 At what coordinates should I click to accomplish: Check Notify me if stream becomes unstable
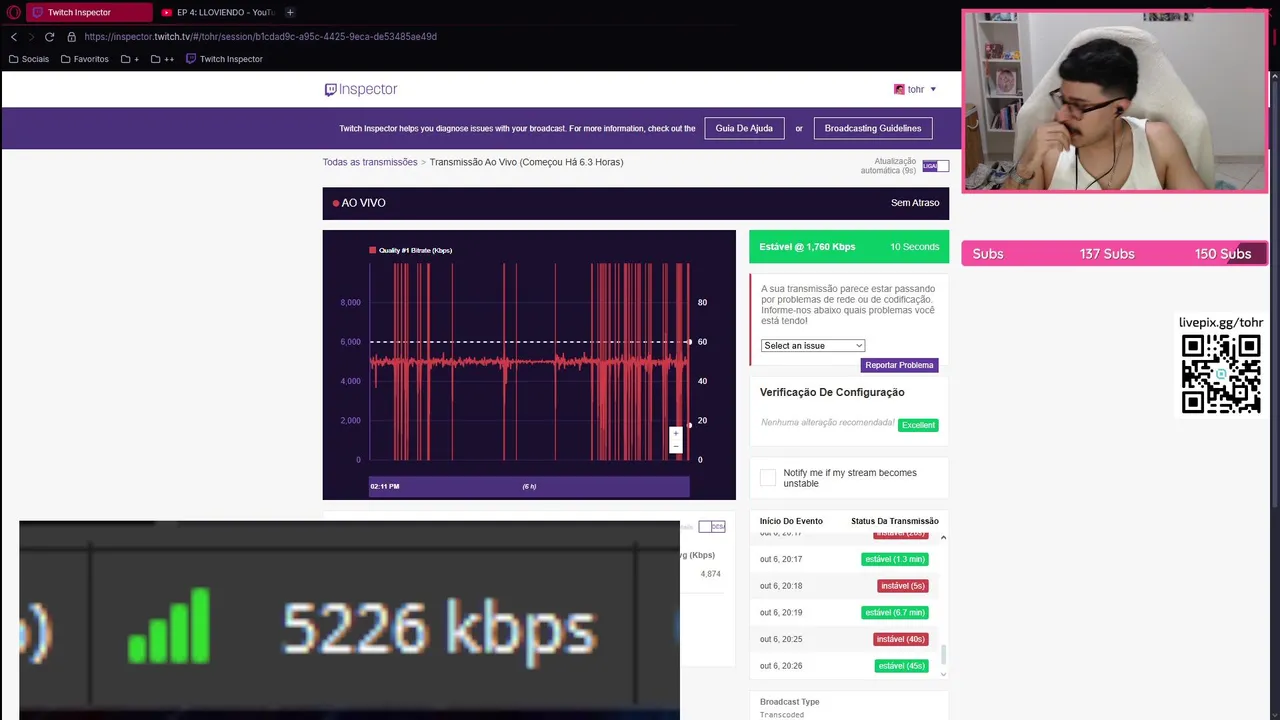tap(768, 478)
